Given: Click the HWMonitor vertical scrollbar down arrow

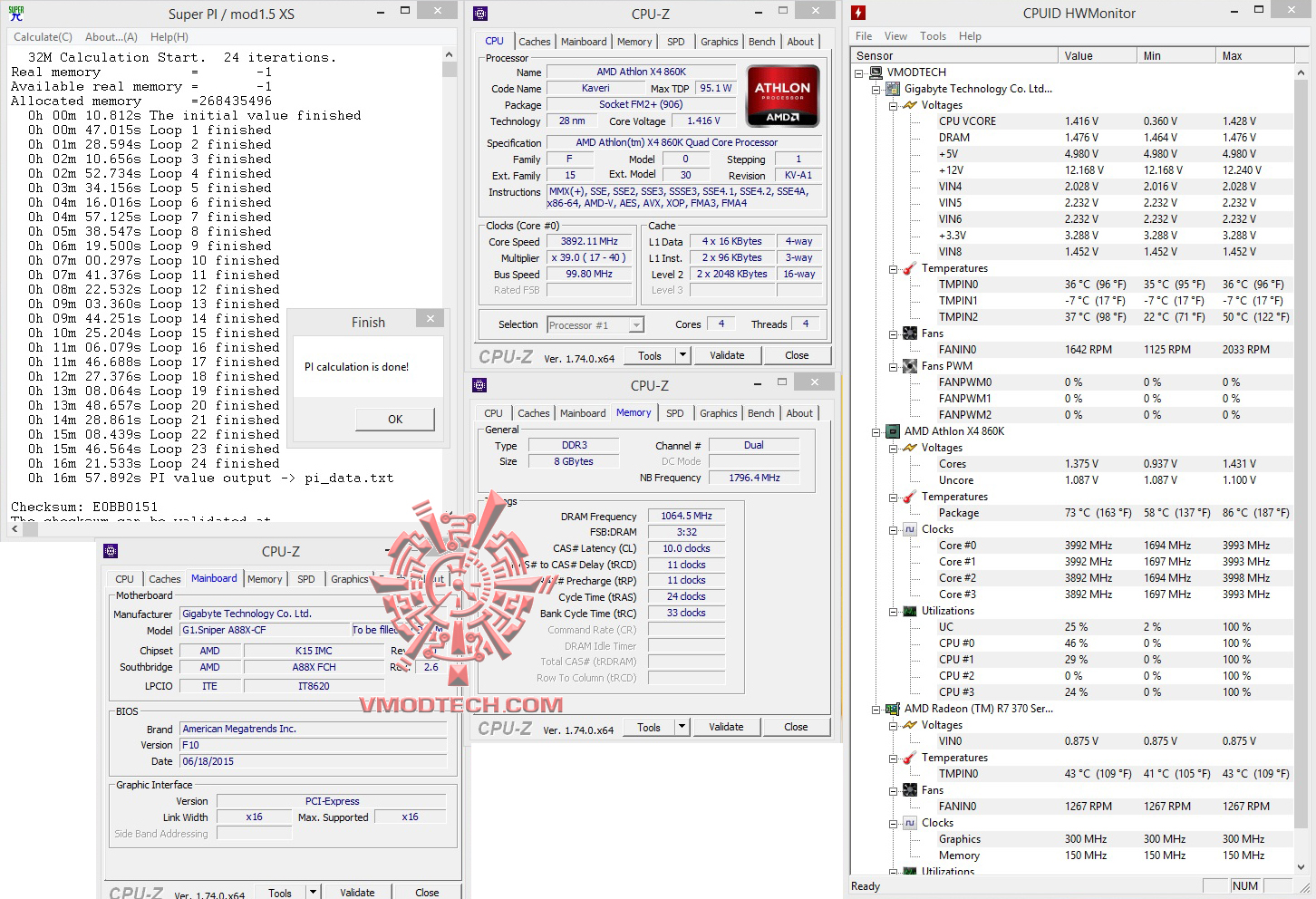Looking at the screenshot, I should (1302, 866).
